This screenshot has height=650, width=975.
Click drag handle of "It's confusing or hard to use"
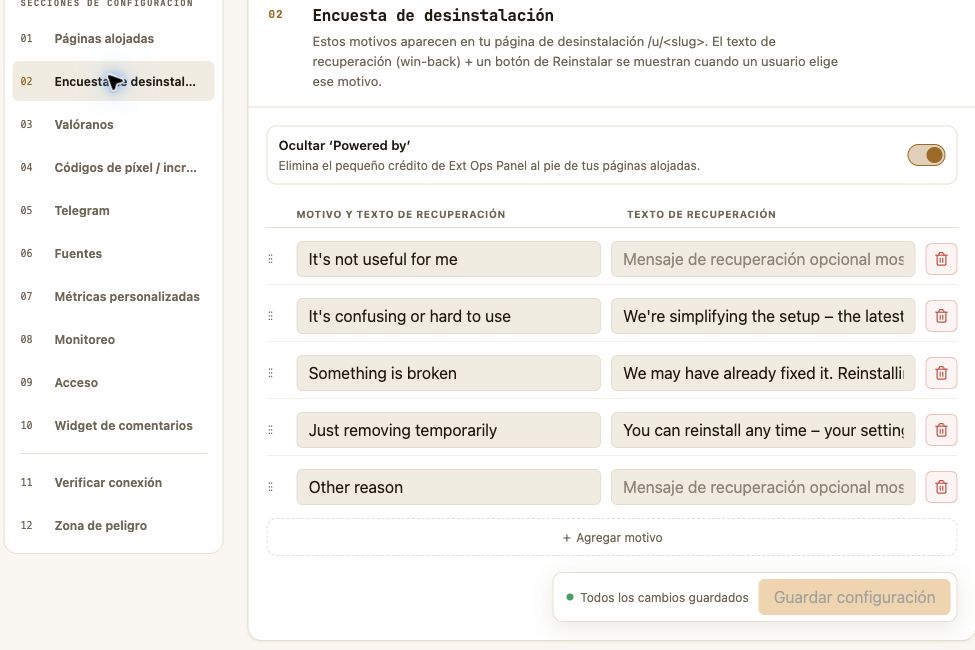(x=270, y=316)
